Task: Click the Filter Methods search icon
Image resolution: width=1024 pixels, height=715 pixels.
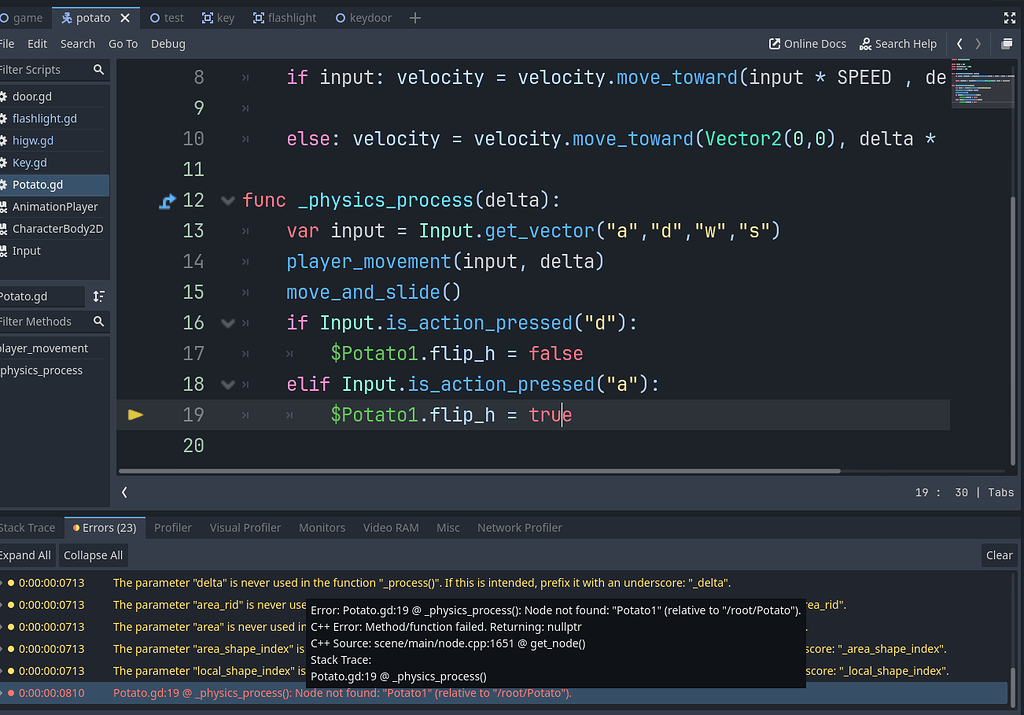Action: [97, 321]
